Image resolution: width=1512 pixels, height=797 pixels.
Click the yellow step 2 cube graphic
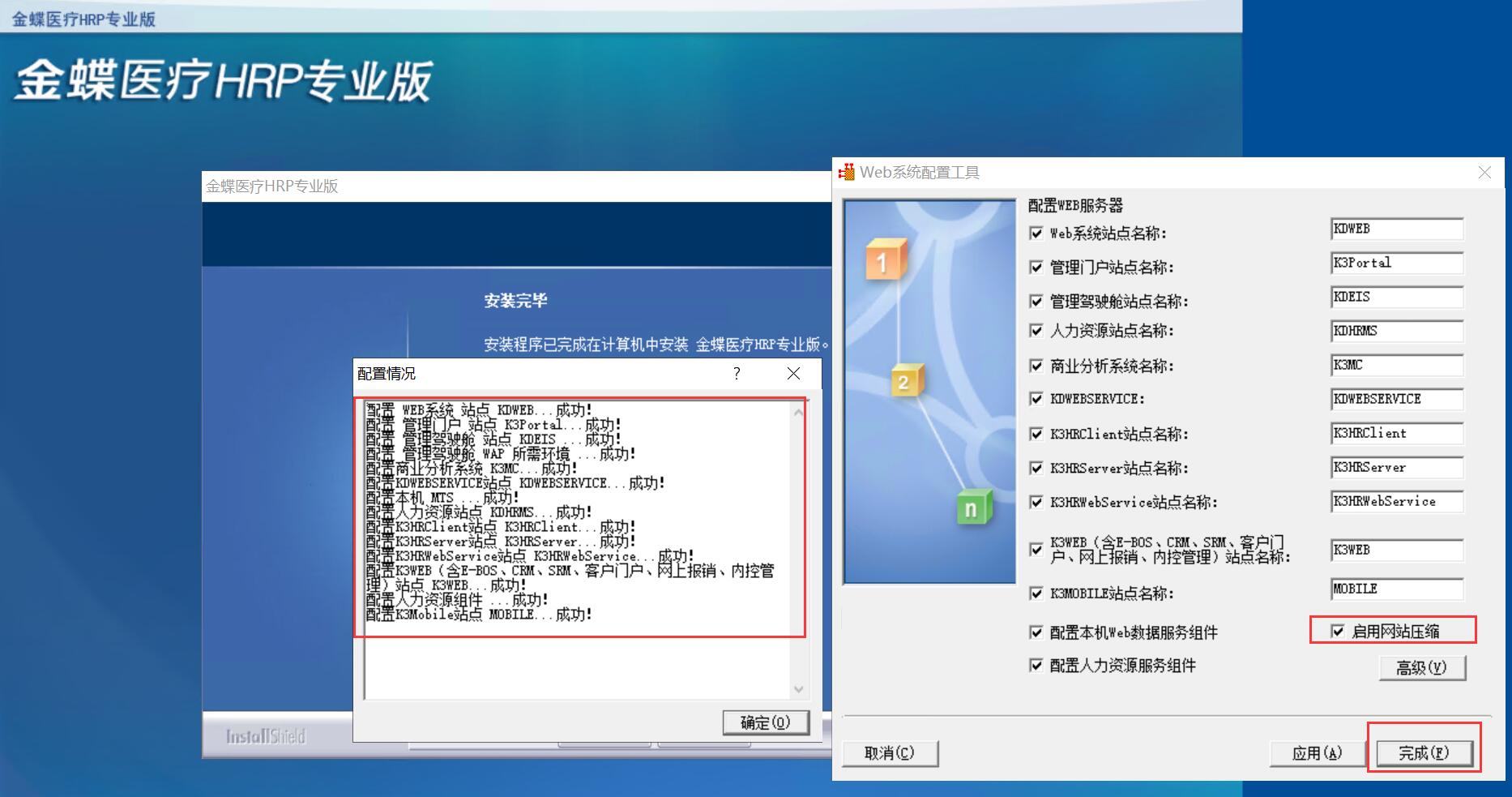(908, 381)
